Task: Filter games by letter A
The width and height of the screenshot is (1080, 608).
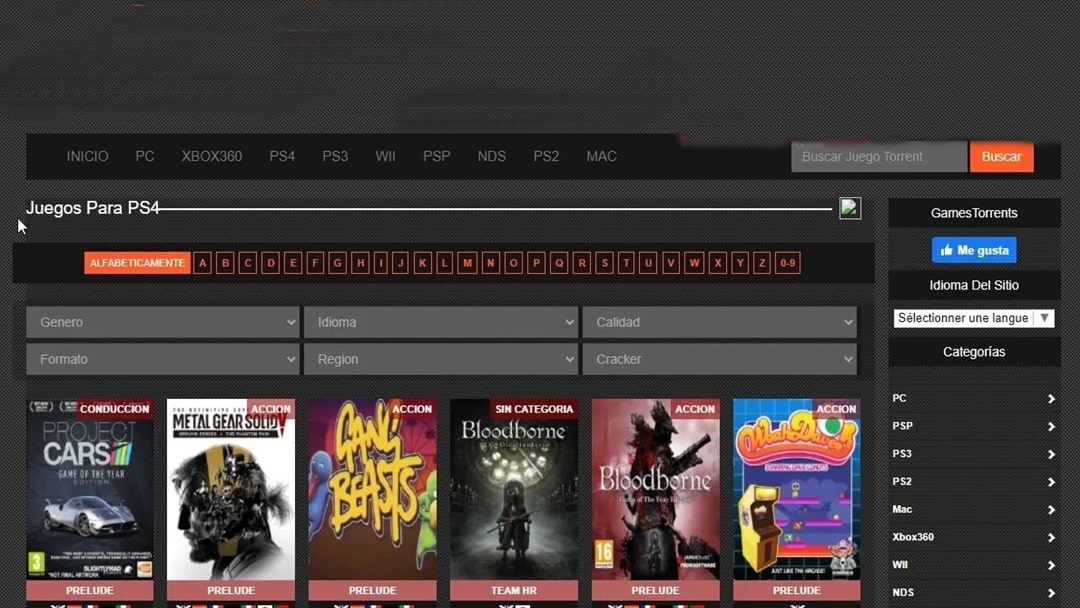Action: (x=202, y=263)
